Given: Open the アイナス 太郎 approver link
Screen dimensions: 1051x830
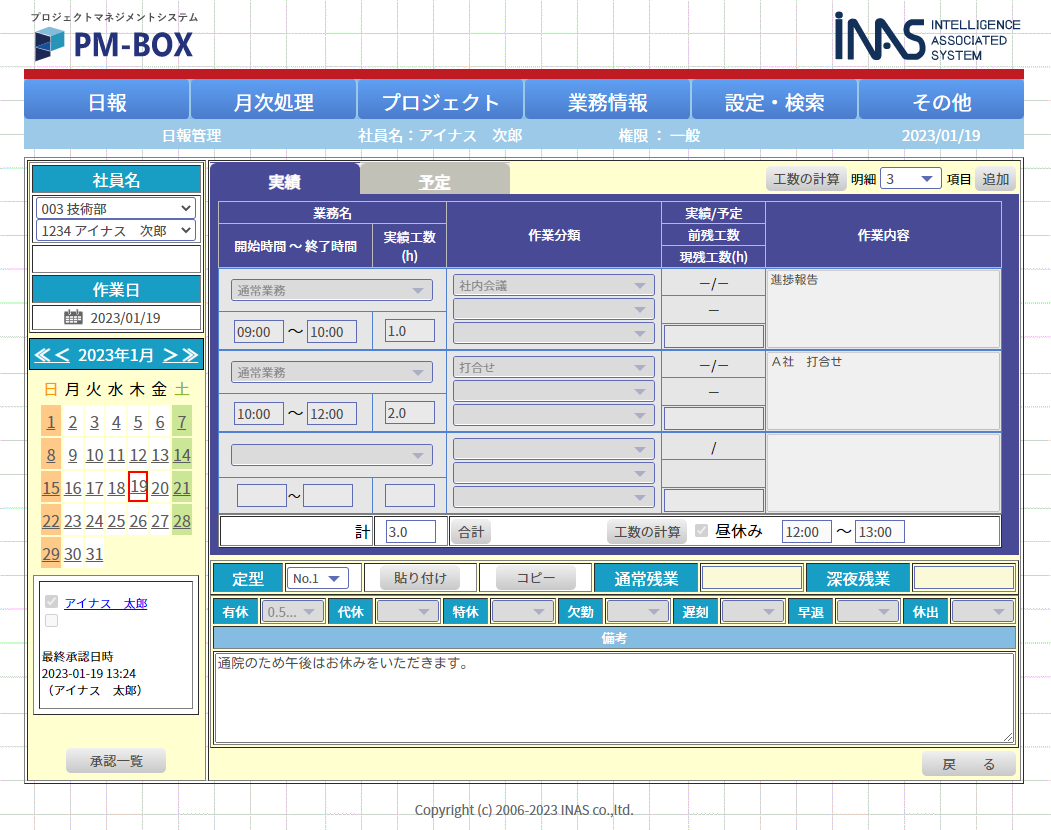Looking at the screenshot, I should click(105, 603).
